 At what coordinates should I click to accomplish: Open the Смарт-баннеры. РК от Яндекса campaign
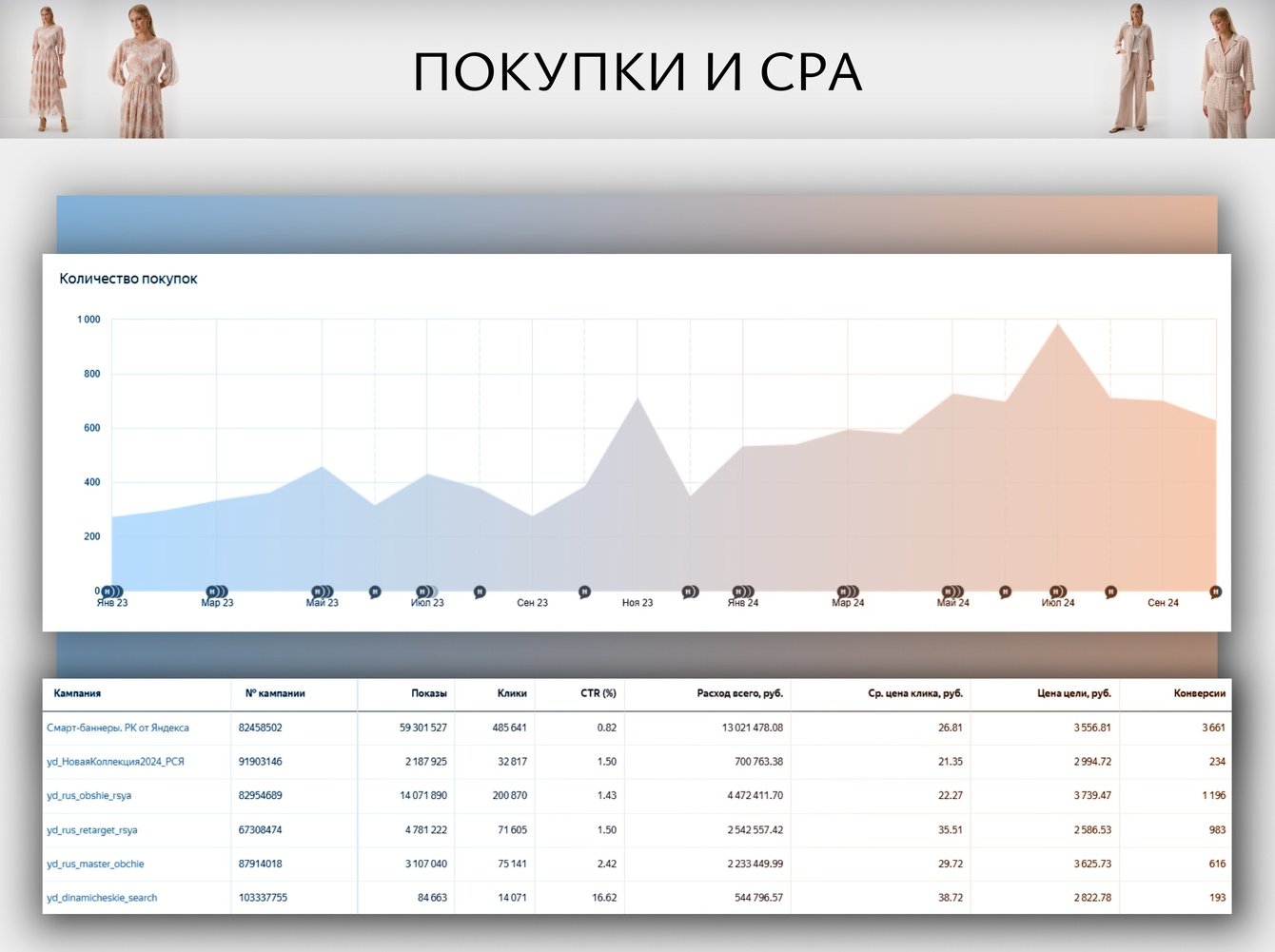pos(118,728)
